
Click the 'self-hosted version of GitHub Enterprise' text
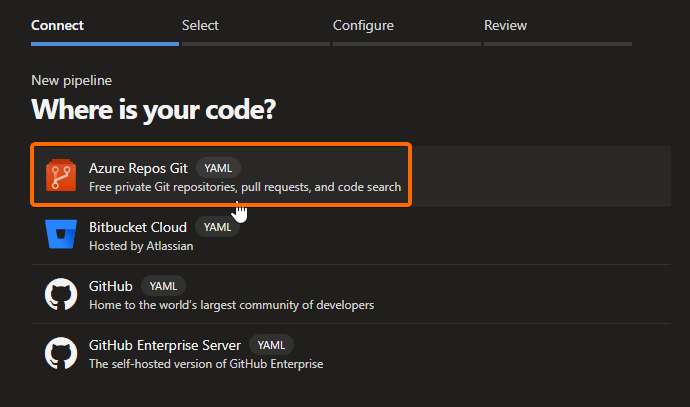[206, 364]
